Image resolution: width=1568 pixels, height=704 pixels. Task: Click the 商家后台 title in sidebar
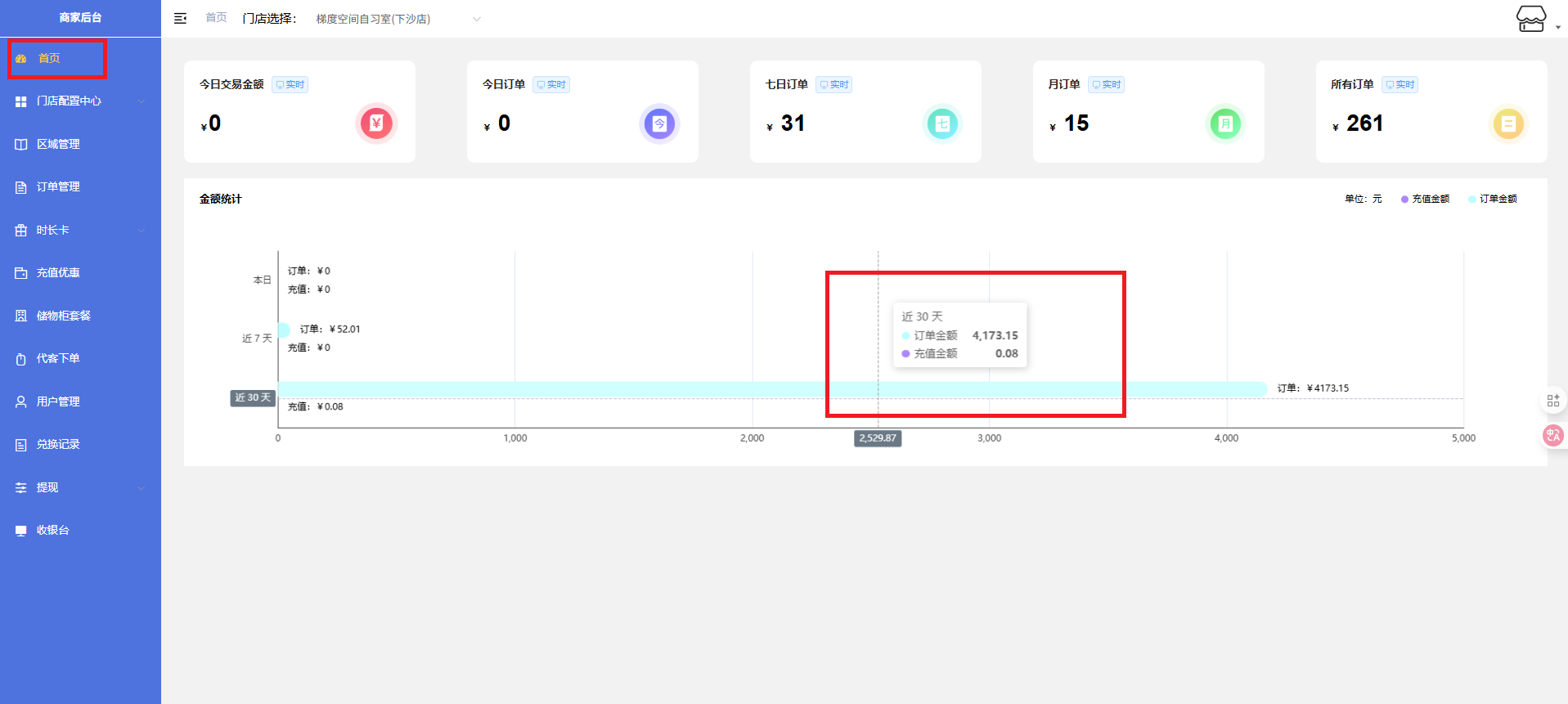click(x=80, y=18)
